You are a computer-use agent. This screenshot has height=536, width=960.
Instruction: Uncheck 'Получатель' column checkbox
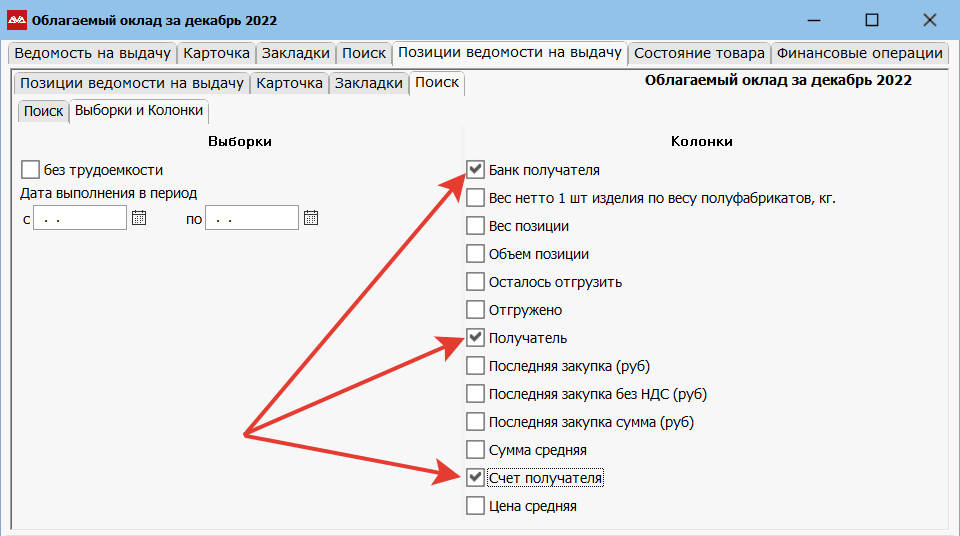pyautogui.click(x=476, y=338)
